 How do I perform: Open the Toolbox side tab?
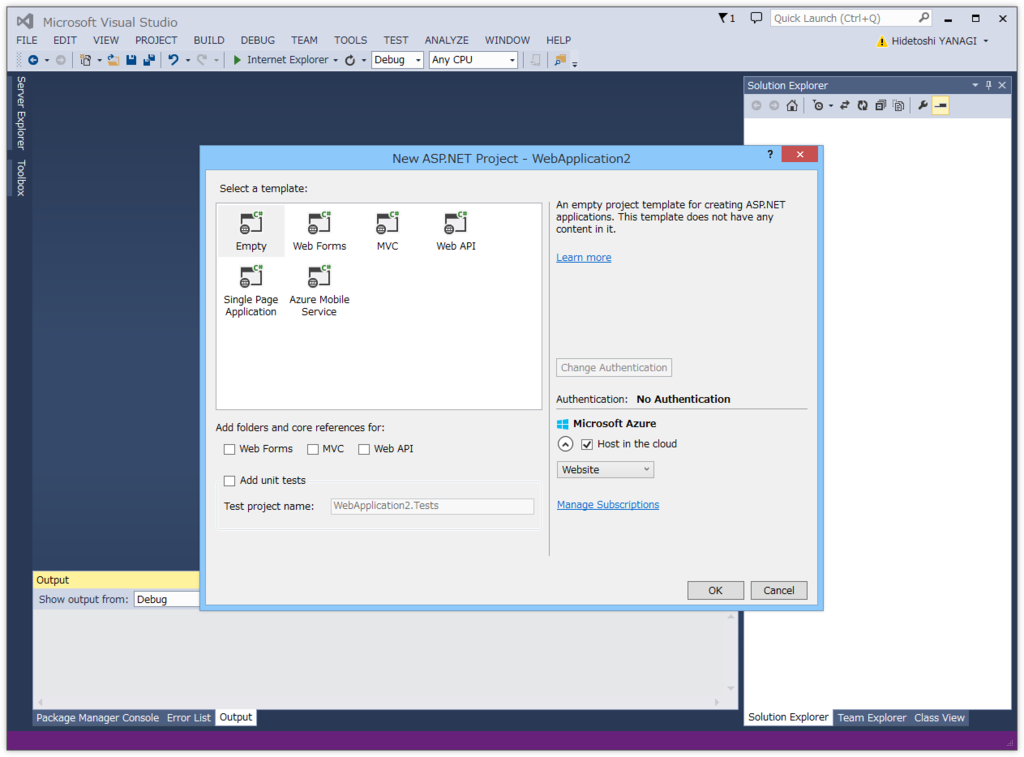21,178
